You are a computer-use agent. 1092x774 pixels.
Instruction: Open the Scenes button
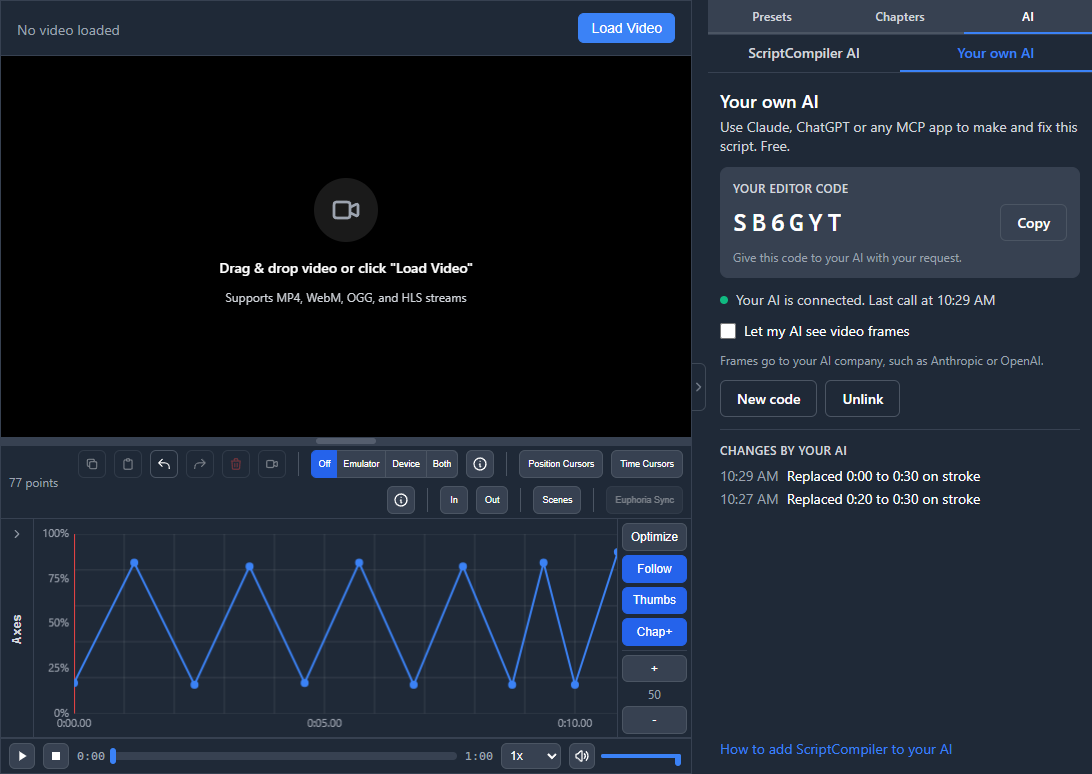pos(557,500)
